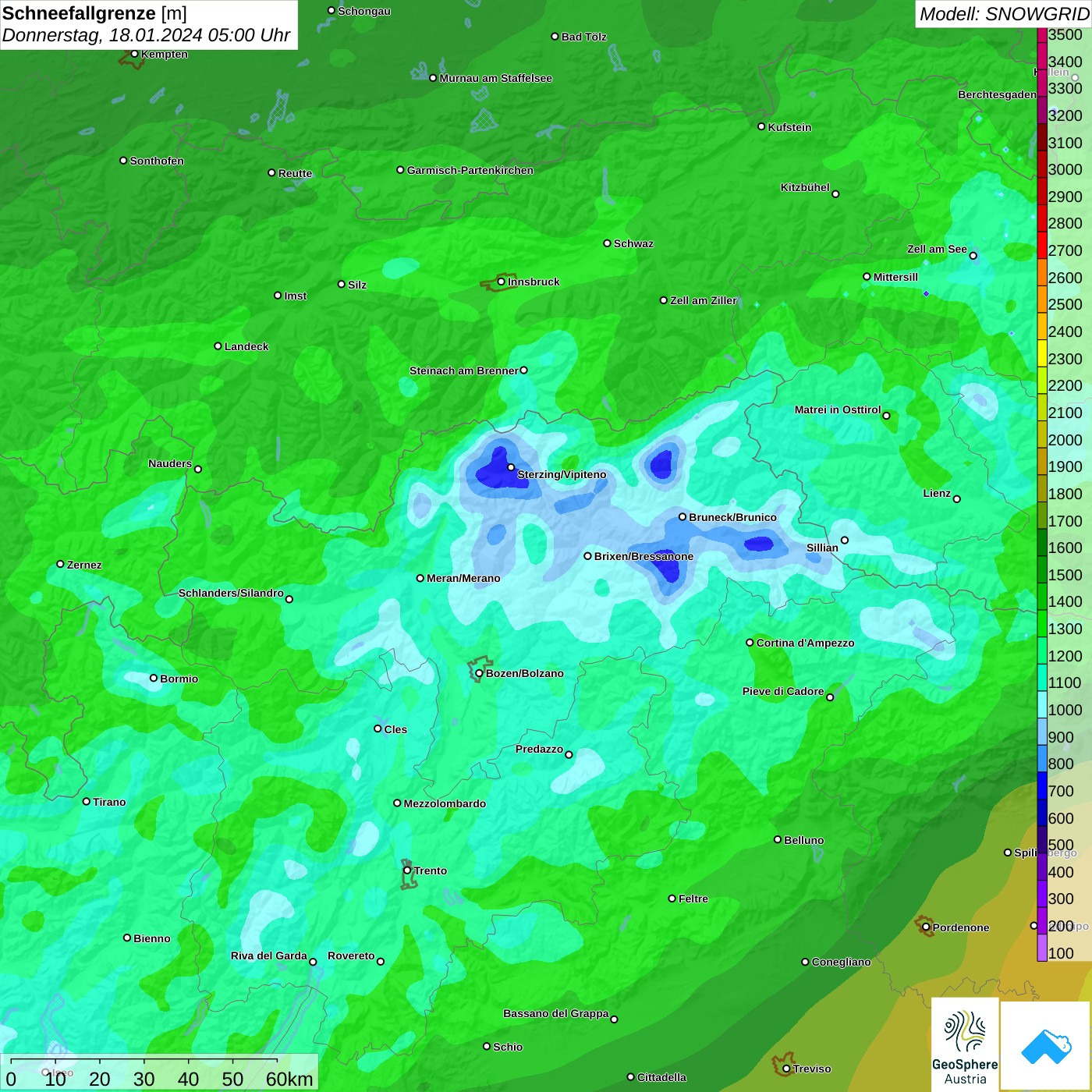The height and width of the screenshot is (1092, 1092).
Task: Select the "Cortina d'Ampezzo" label
Action: pyautogui.click(x=805, y=643)
